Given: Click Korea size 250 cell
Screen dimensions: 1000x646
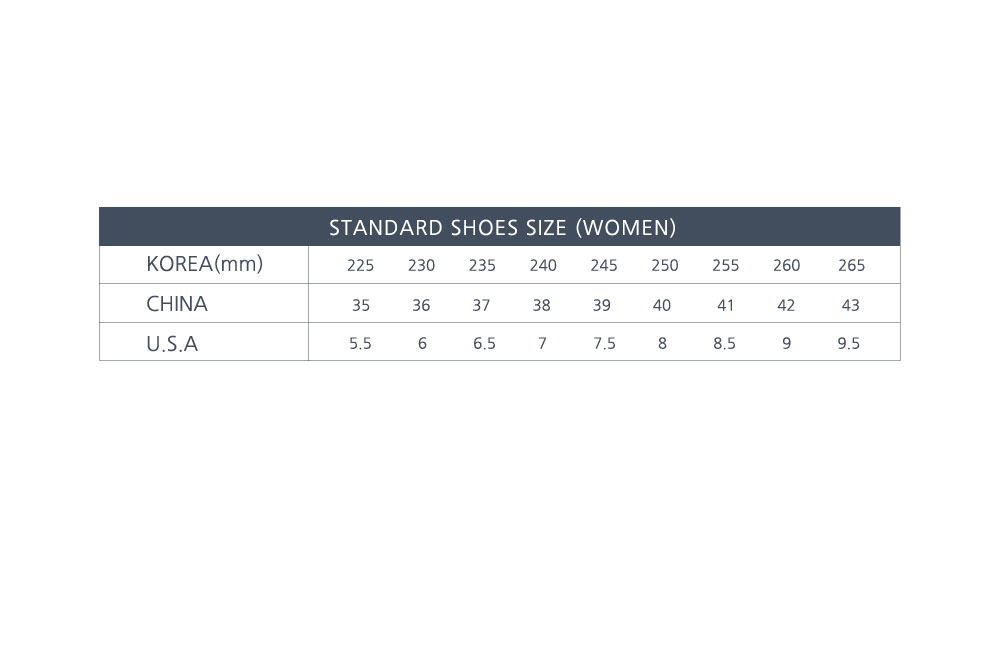Looking at the screenshot, I should click(664, 266).
